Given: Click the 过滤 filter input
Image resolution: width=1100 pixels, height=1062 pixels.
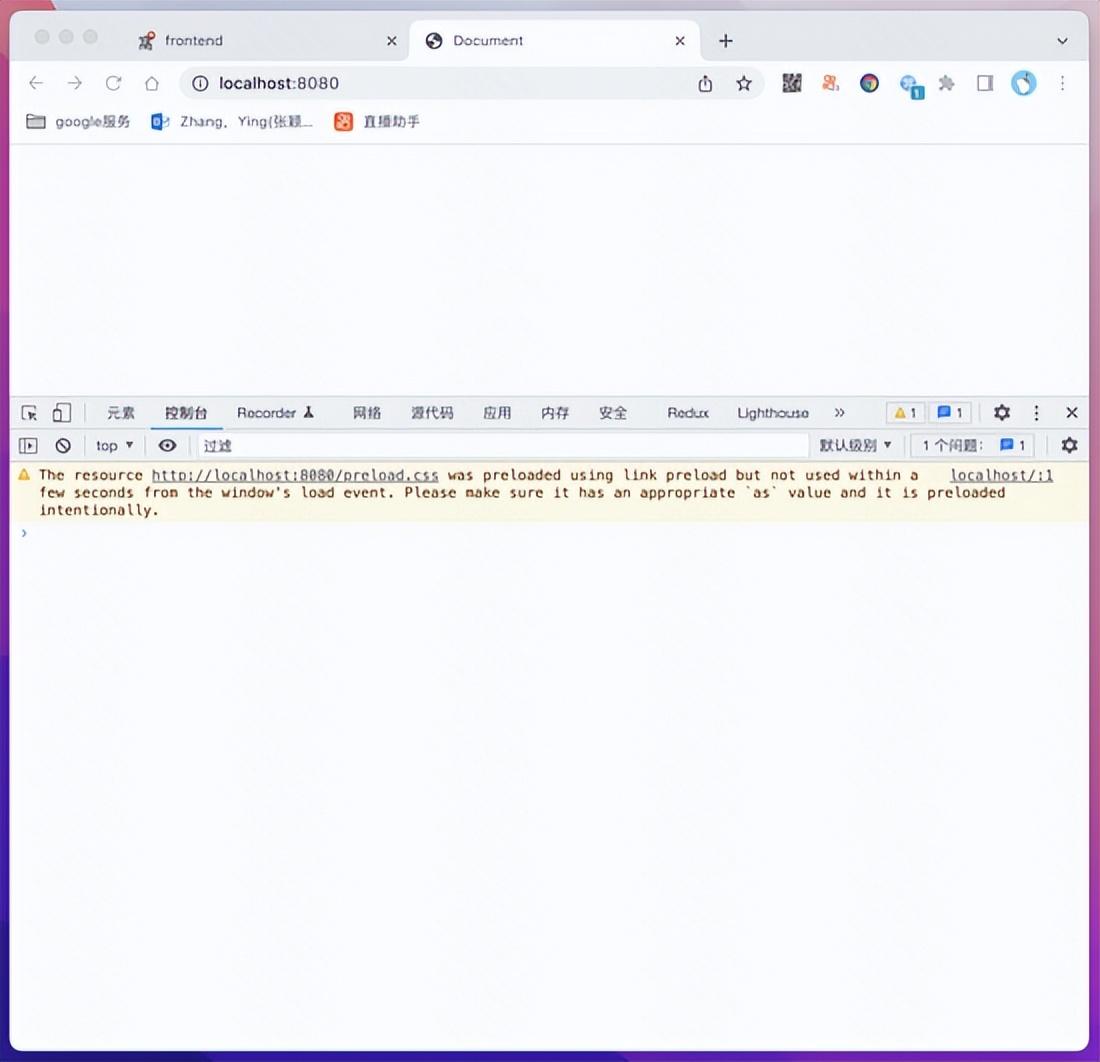Looking at the screenshot, I should coord(502,445).
